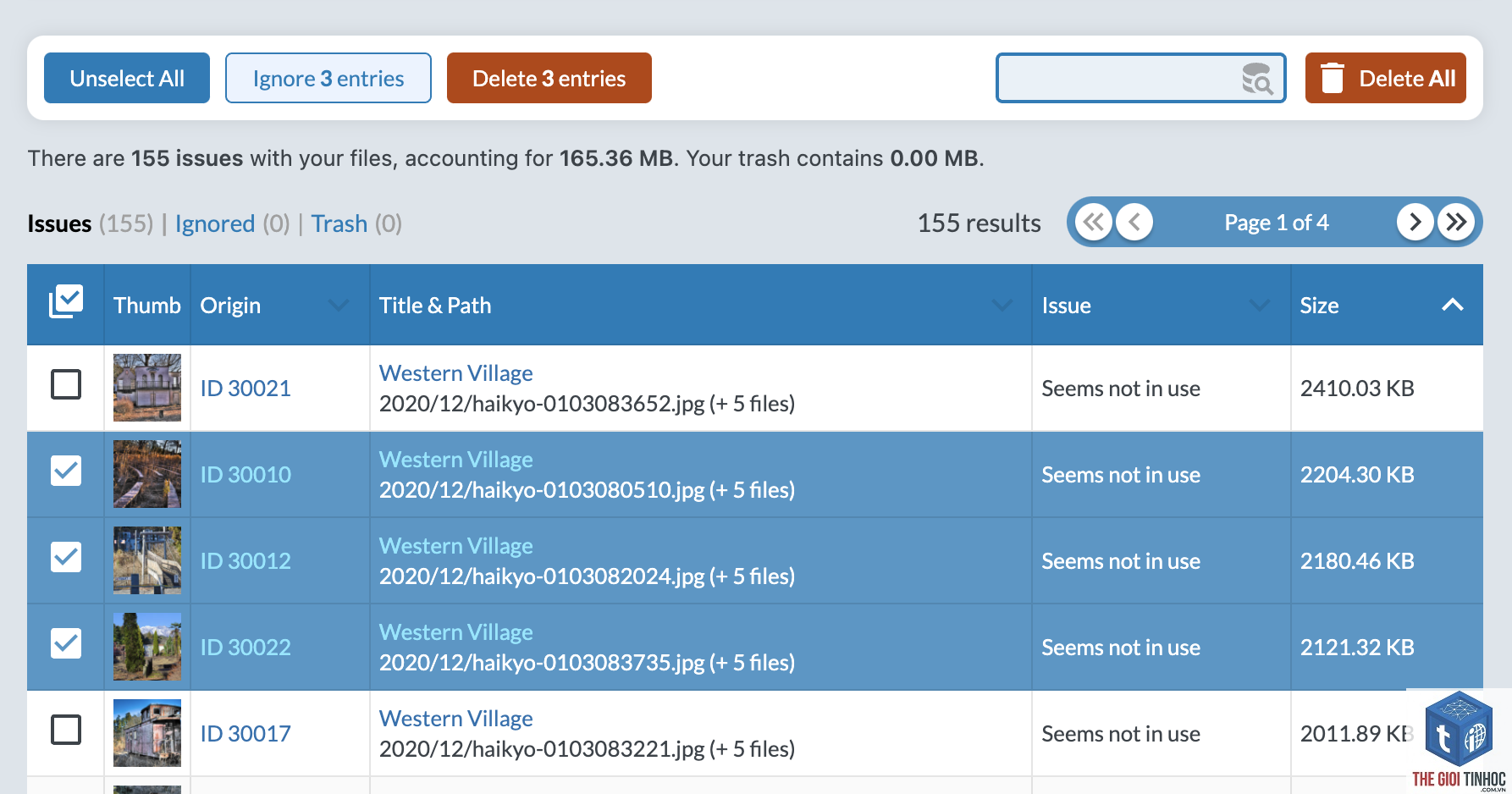Screen dimensions: 1512x794
Task: Uncheck the box for ID 30010 row
Action: [66, 471]
